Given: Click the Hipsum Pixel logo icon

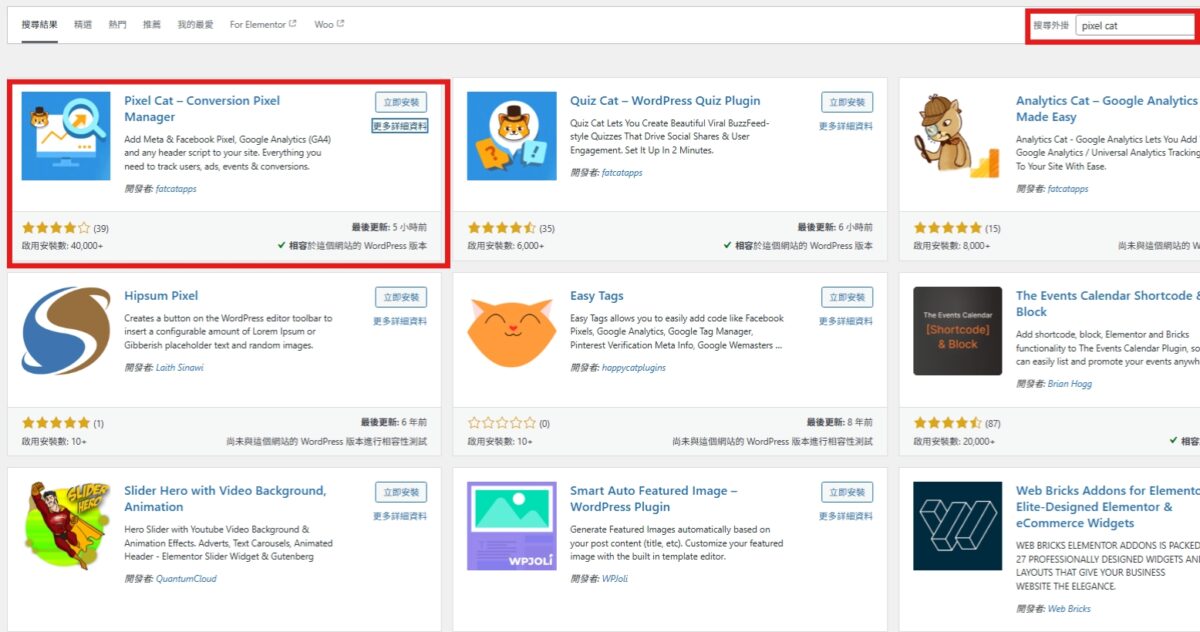Looking at the screenshot, I should 66,331.
